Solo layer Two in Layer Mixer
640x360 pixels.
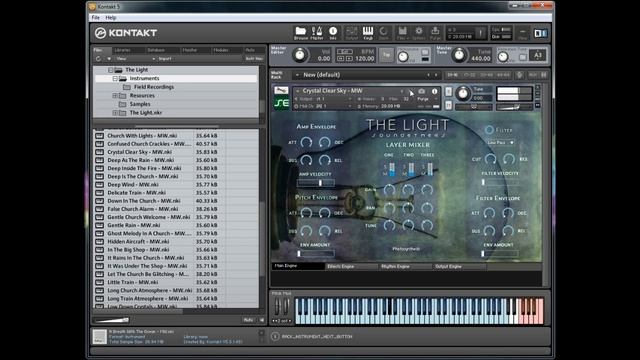[404, 167]
